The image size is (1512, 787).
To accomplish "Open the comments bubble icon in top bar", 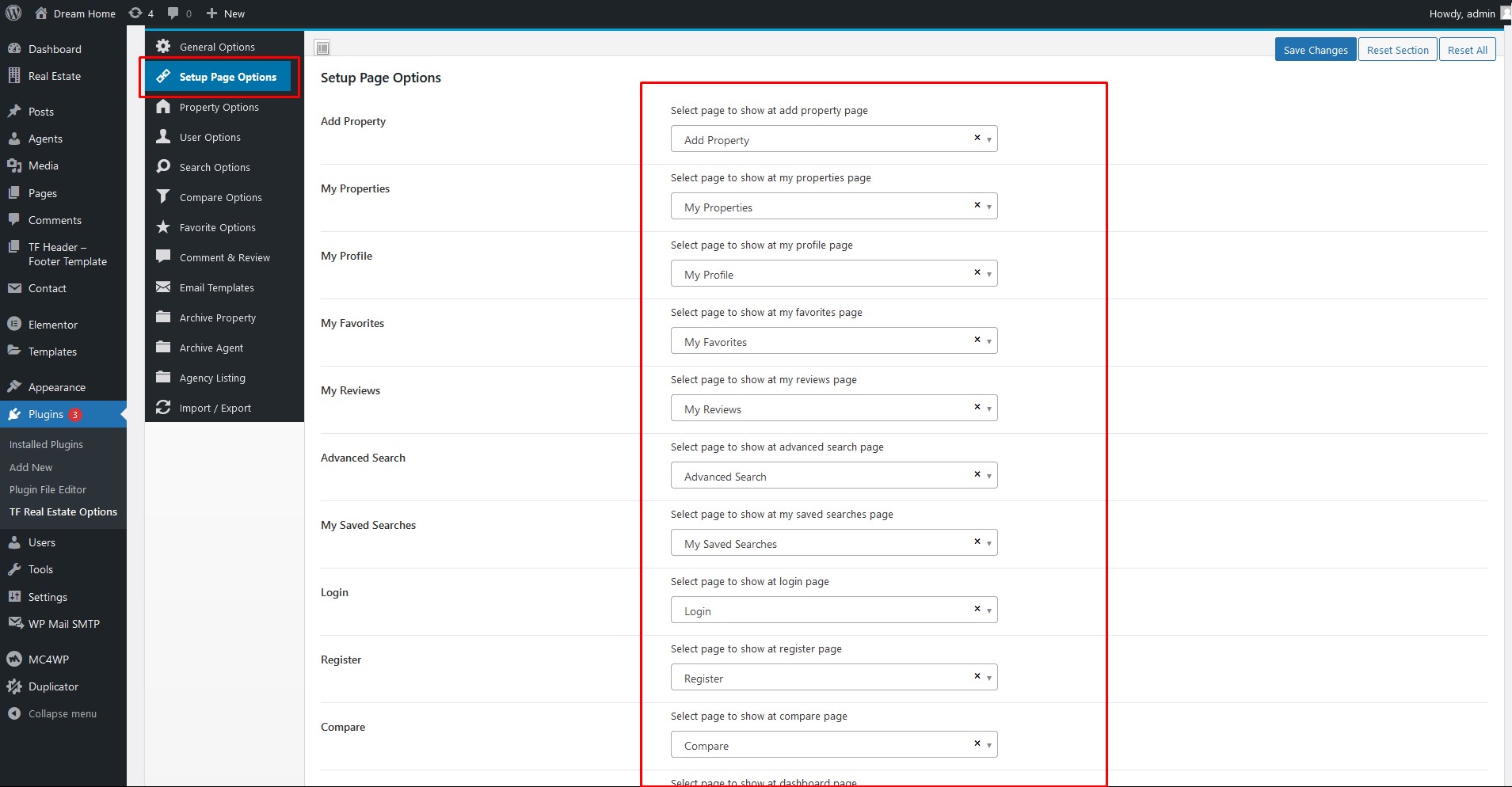I will [x=173, y=13].
